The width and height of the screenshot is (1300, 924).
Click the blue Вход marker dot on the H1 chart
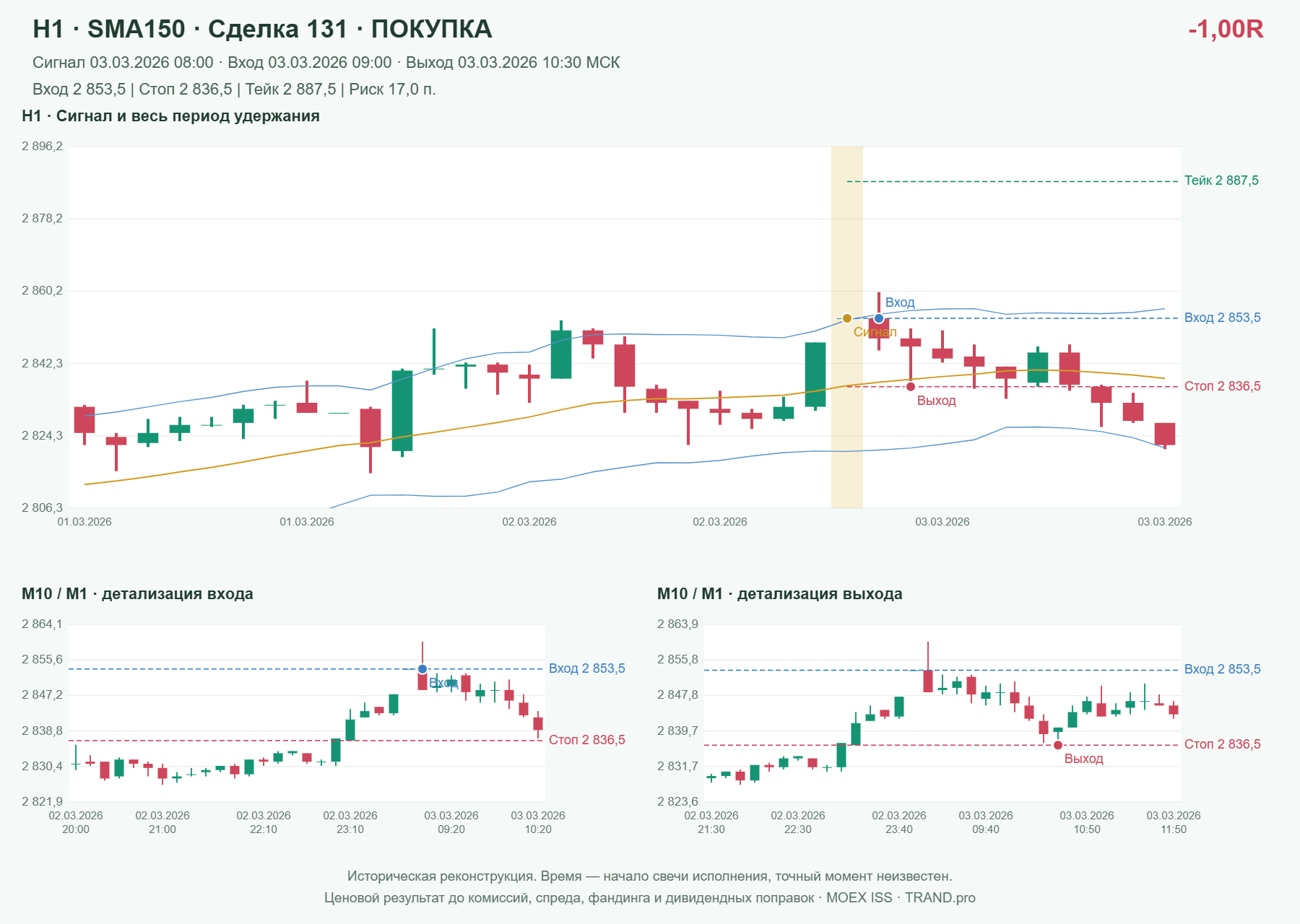[879, 318]
